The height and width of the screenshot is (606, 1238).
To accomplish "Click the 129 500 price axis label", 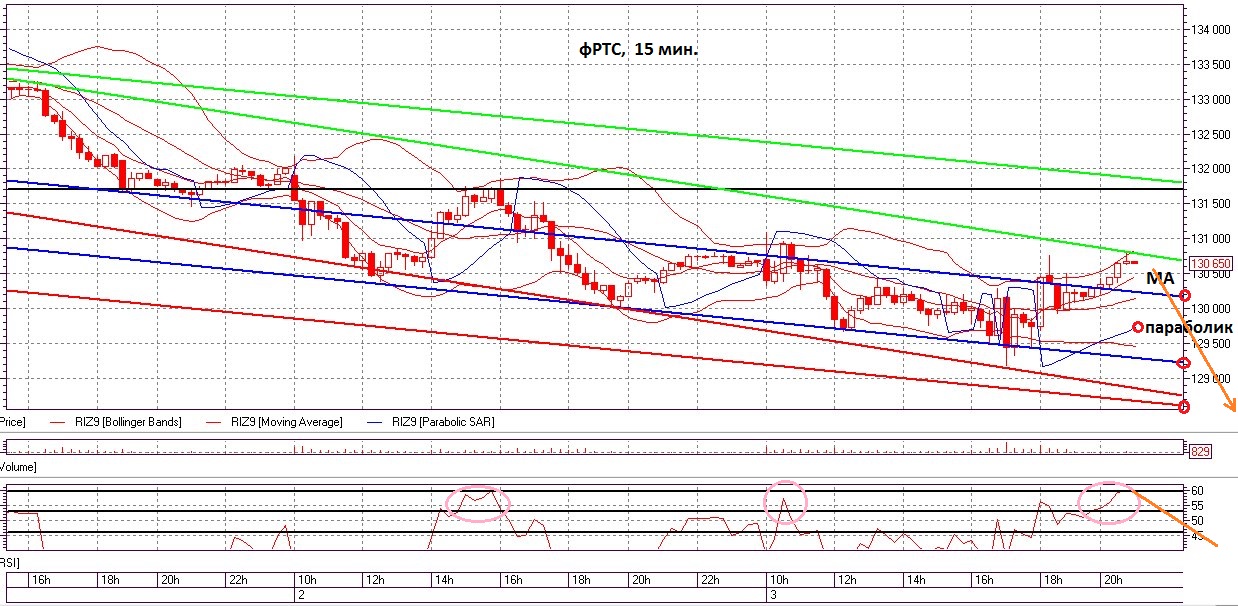I will pos(1210,344).
